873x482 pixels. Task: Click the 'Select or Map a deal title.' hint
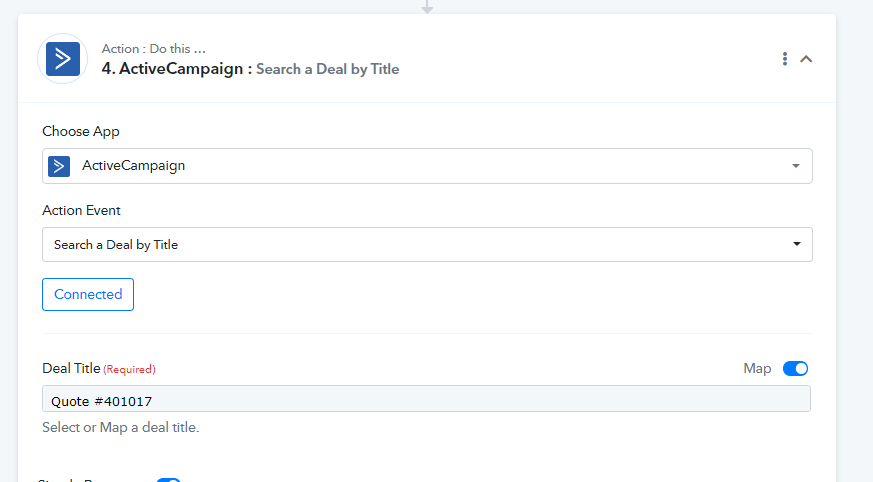[x=120, y=427]
